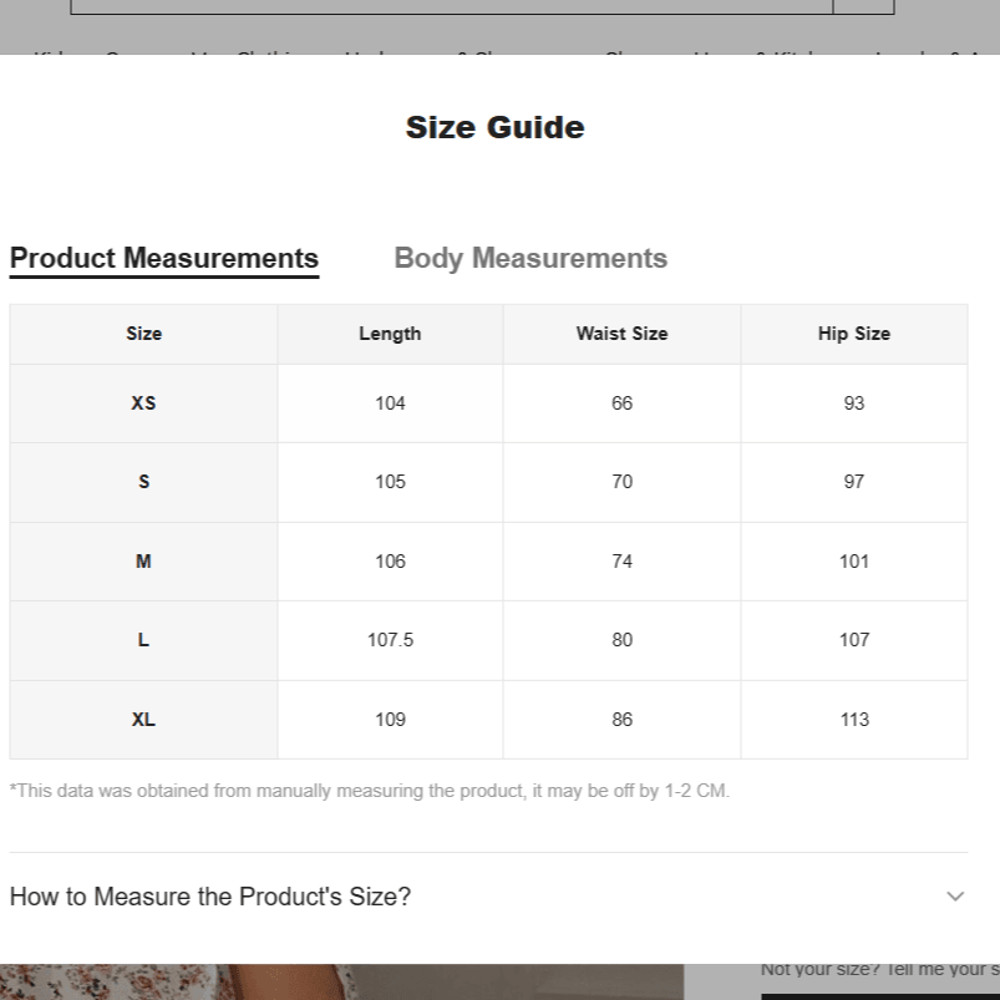Viewport: 1000px width, 1000px height.
Task: Click the search input field behind the modal
Action: [x=450, y=6]
